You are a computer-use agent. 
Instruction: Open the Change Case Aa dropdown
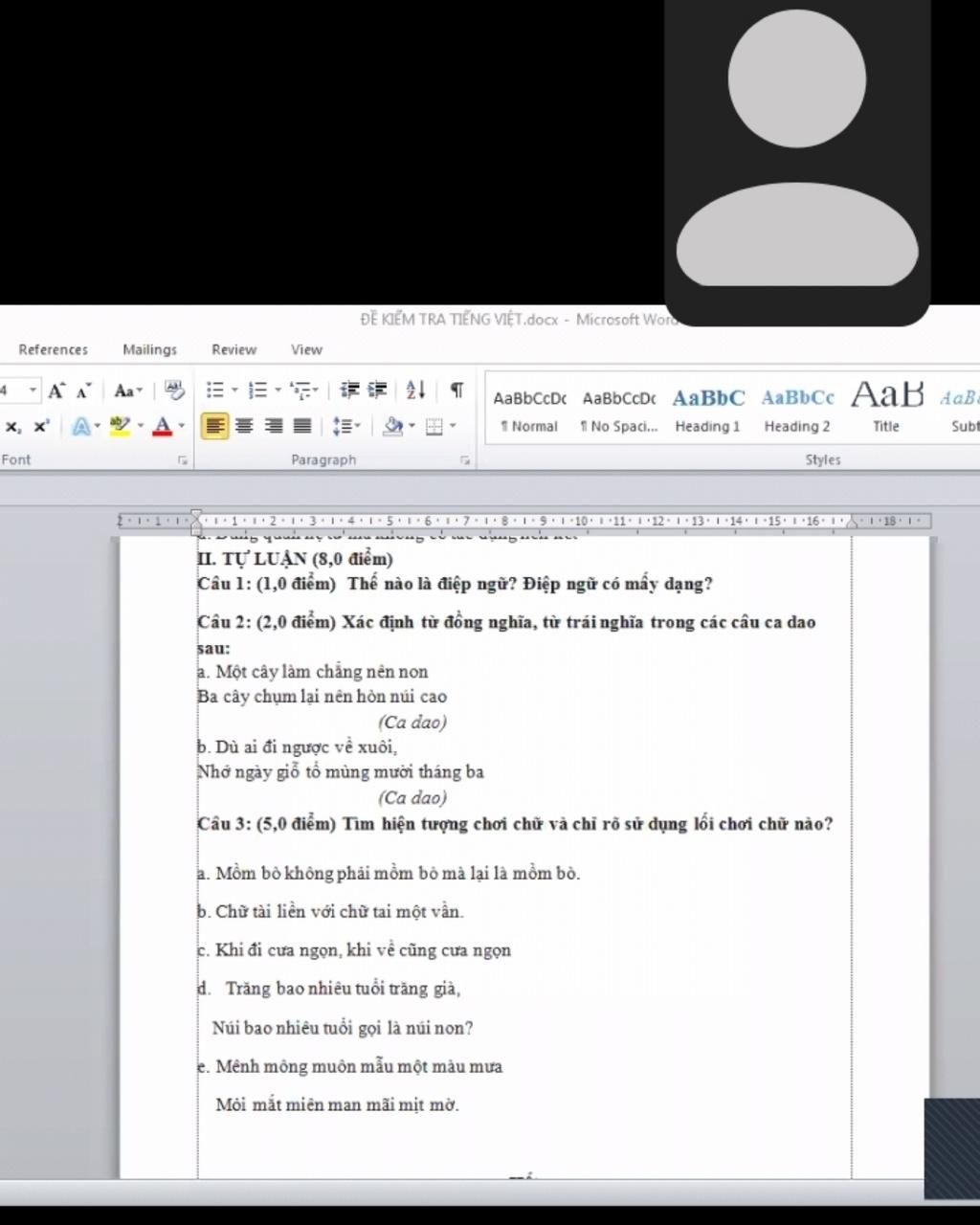point(128,390)
